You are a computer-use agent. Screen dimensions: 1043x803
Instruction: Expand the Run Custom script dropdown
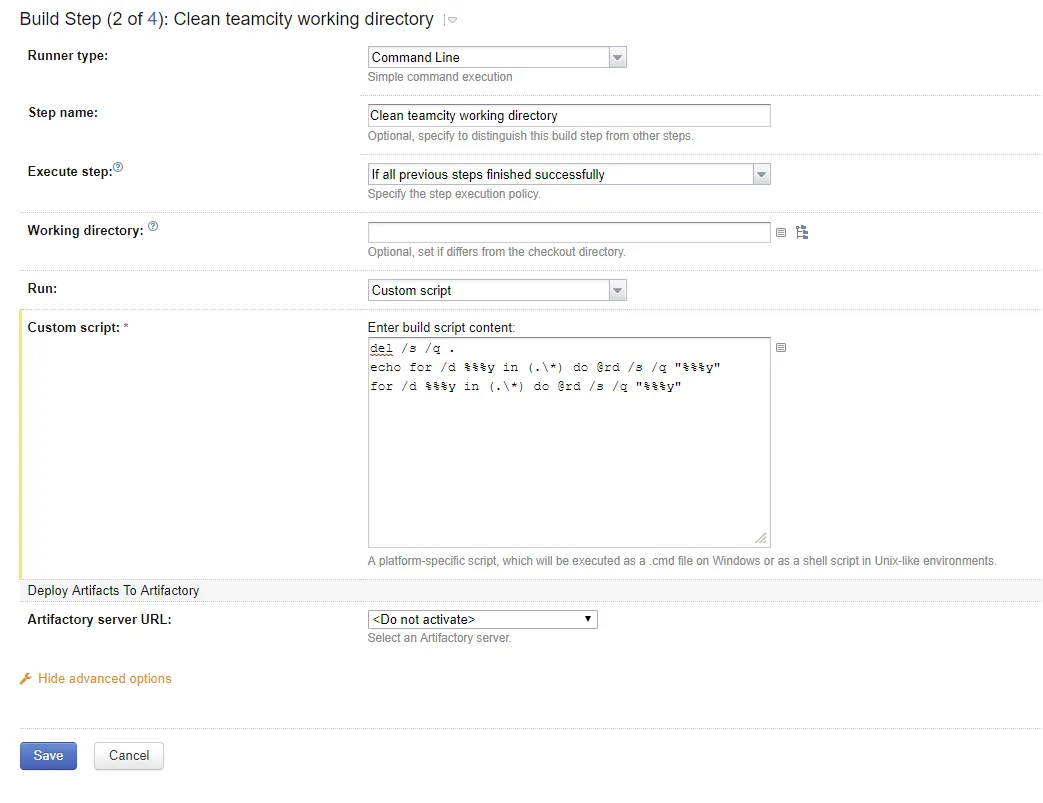click(x=617, y=291)
